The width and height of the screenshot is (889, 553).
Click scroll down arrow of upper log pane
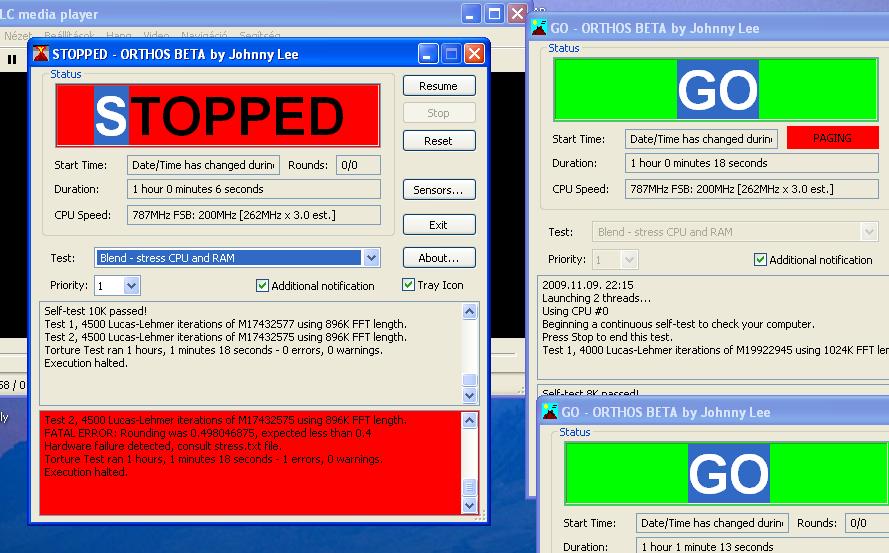[469, 395]
